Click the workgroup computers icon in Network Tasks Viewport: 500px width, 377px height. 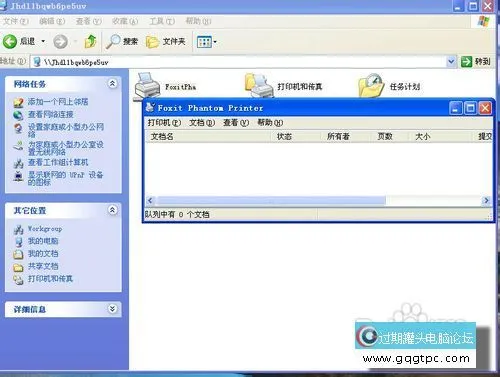click(x=18, y=163)
